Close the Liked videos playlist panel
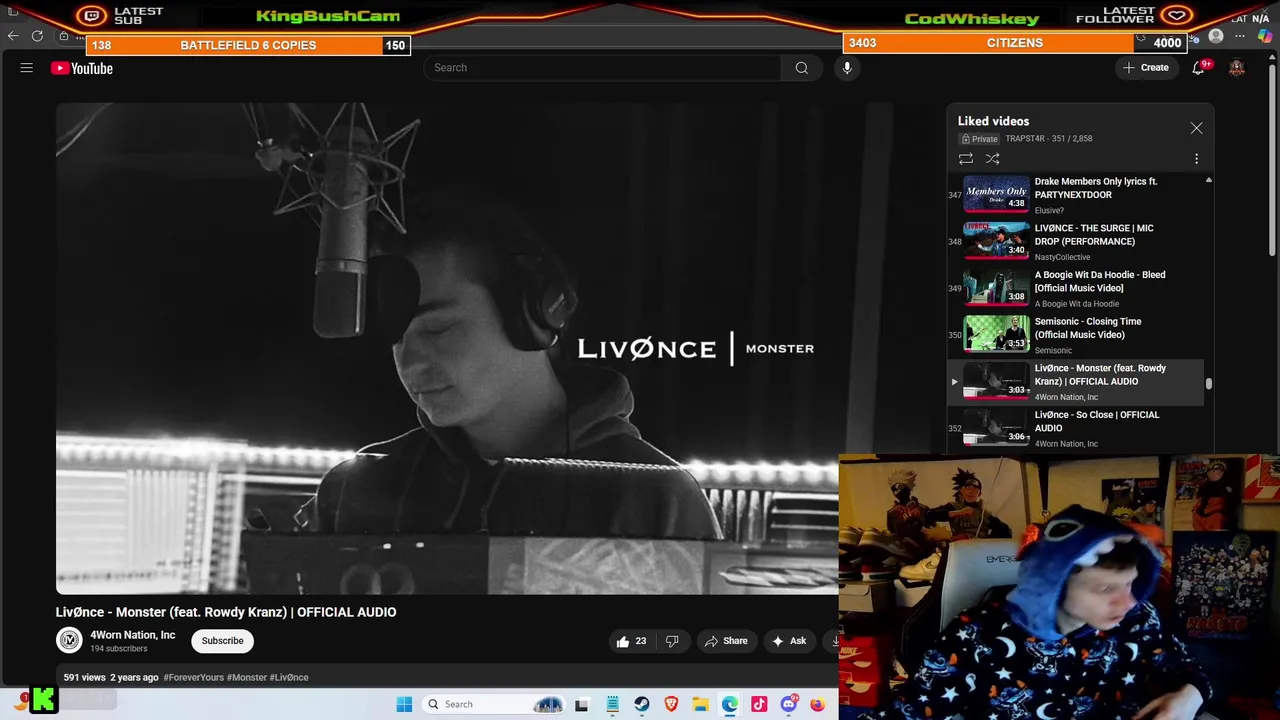 (1196, 128)
